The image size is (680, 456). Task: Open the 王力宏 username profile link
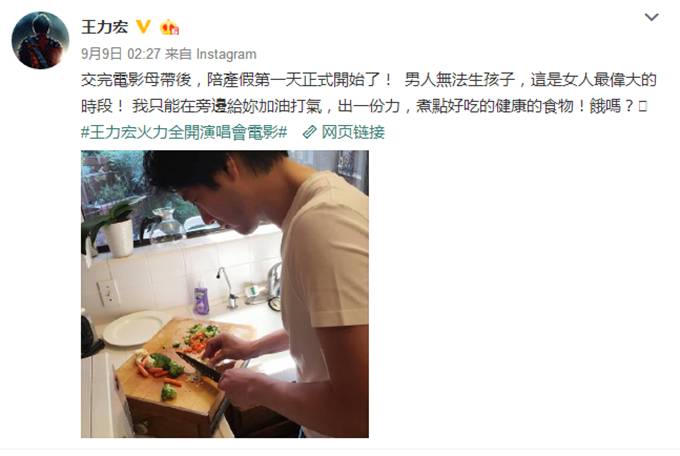click(105, 27)
